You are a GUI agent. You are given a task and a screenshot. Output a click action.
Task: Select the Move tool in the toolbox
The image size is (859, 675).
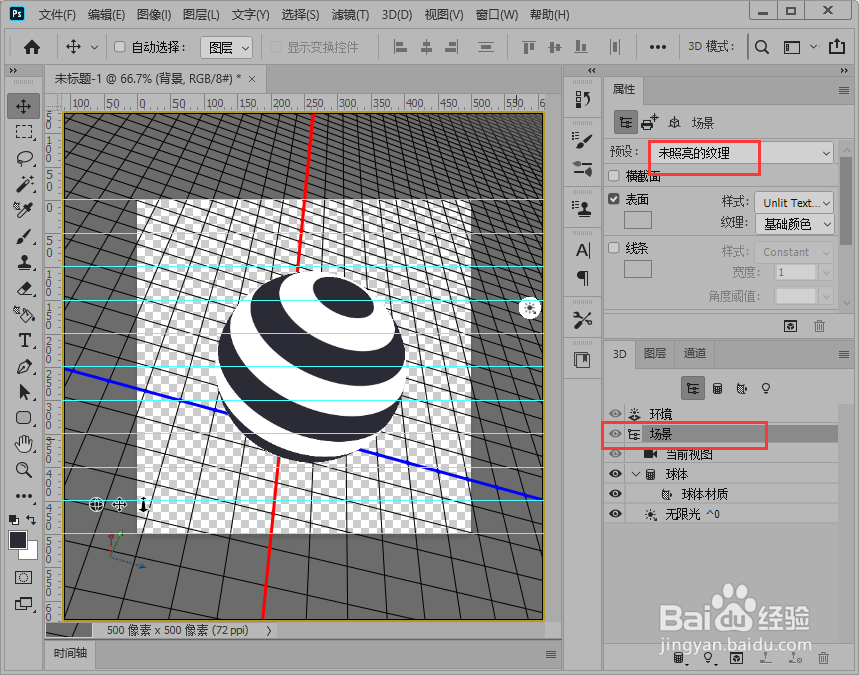(24, 106)
